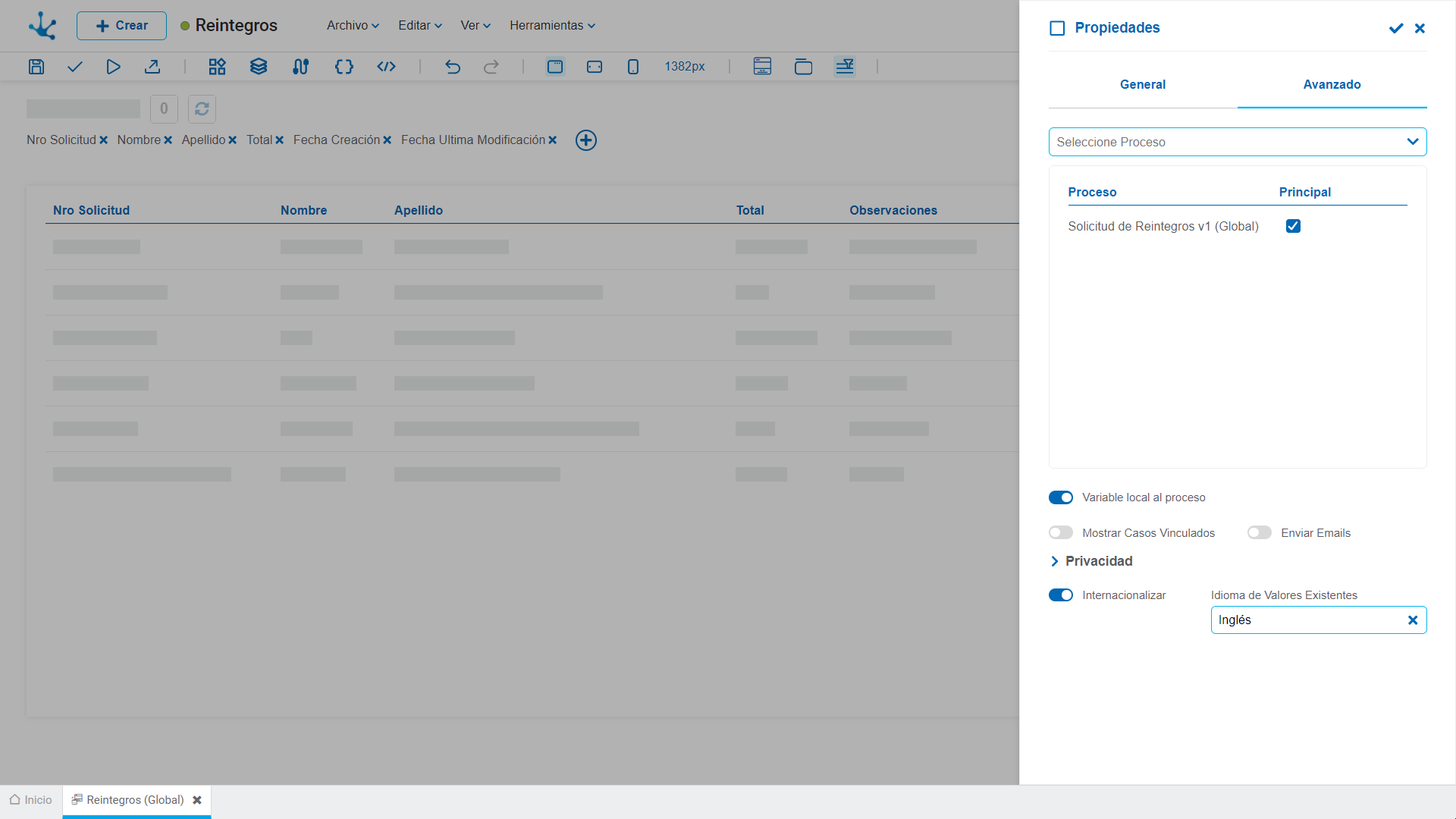Click the validate checkmark toolbar icon

point(74,67)
